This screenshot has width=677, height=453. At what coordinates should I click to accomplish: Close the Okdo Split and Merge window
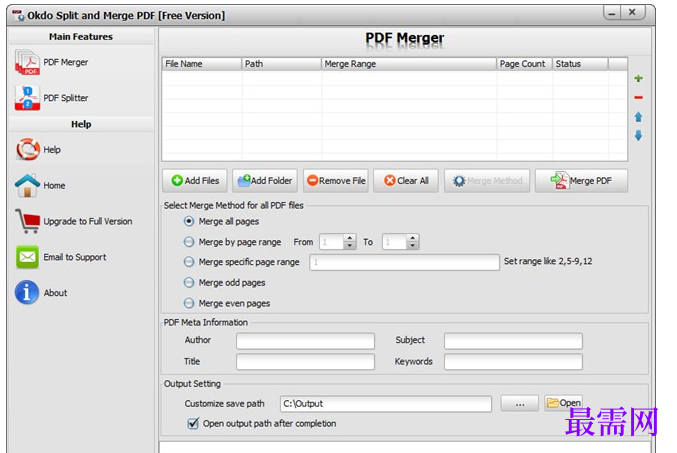tap(633, 13)
